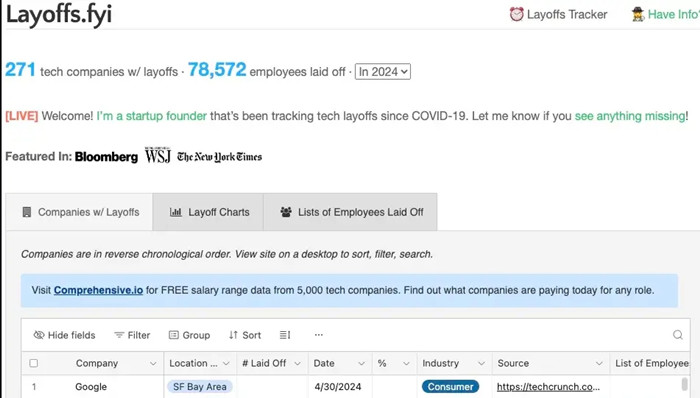Tick the select-all checkbox in table header
700x398 pixels.
[x=33, y=363]
